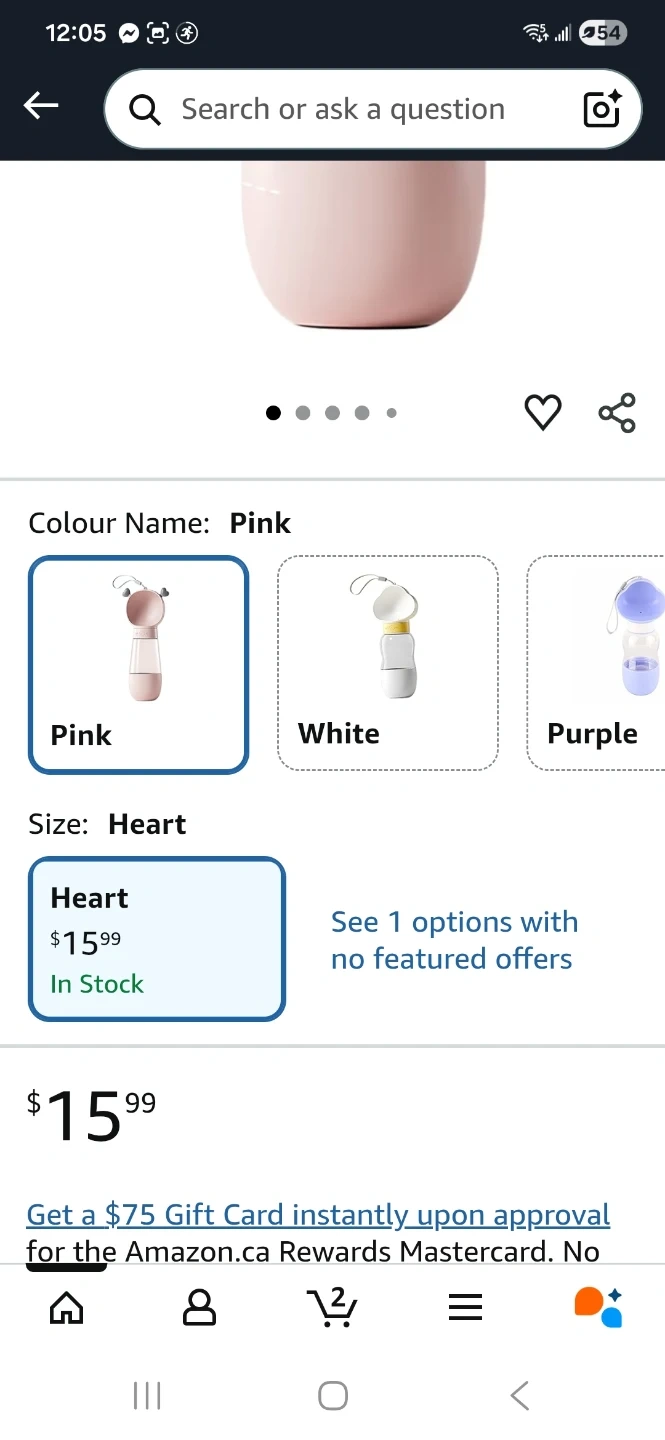Viewport: 665px width, 1440px height.
Task: Open the $75 Gift Card offer link
Action: tap(318, 1215)
